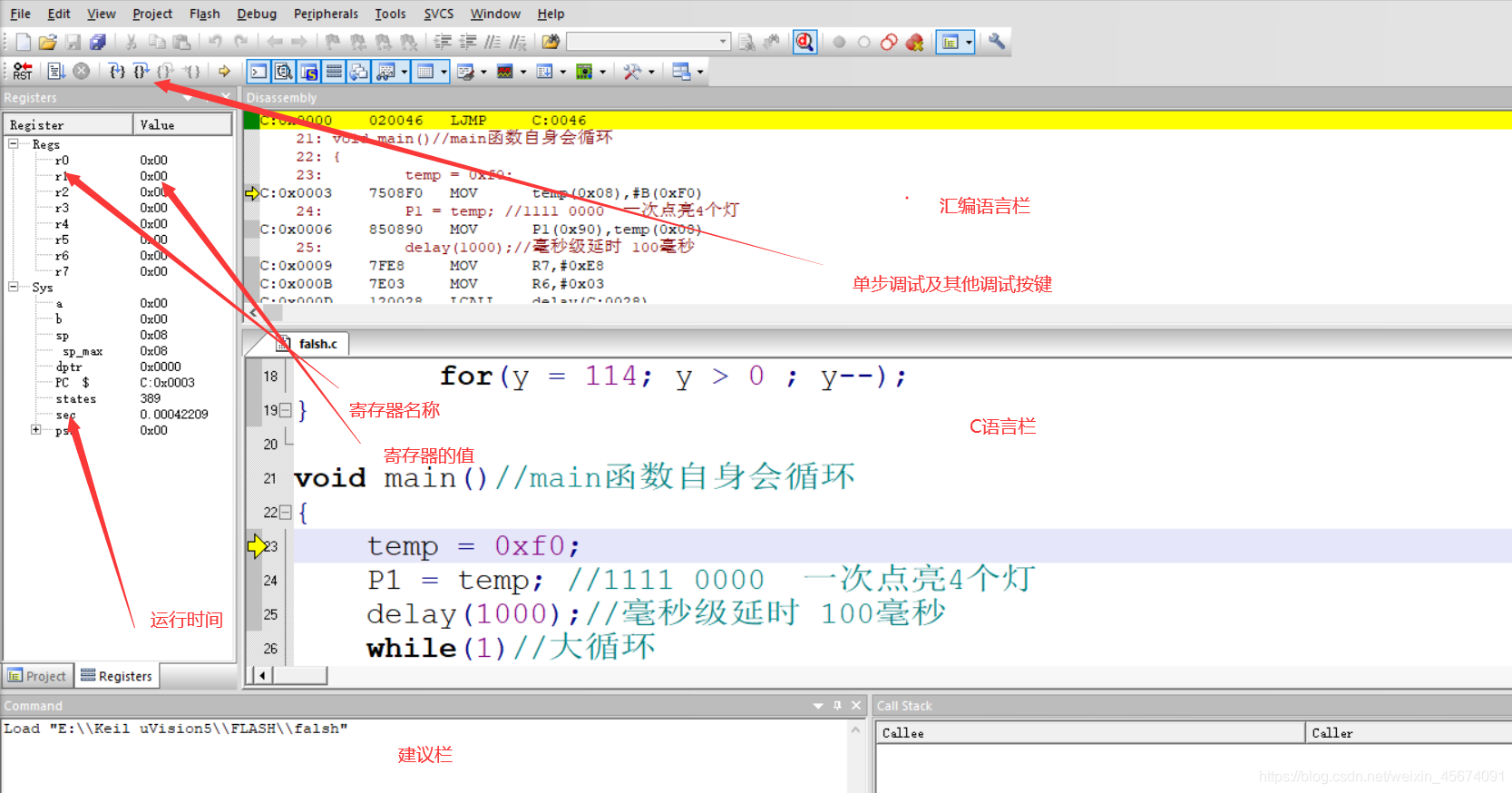The image size is (1512, 793).
Task: Open the Command panel window-position dropdown
Action: (x=818, y=706)
